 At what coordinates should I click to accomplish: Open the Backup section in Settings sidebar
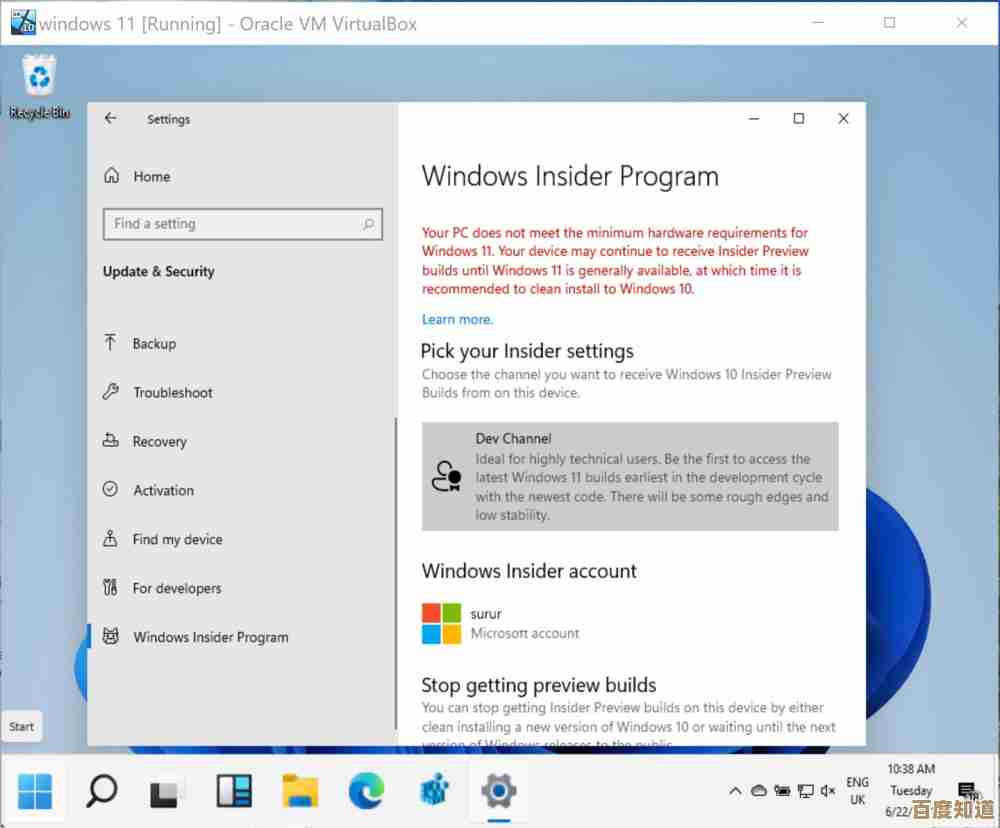[154, 343]
